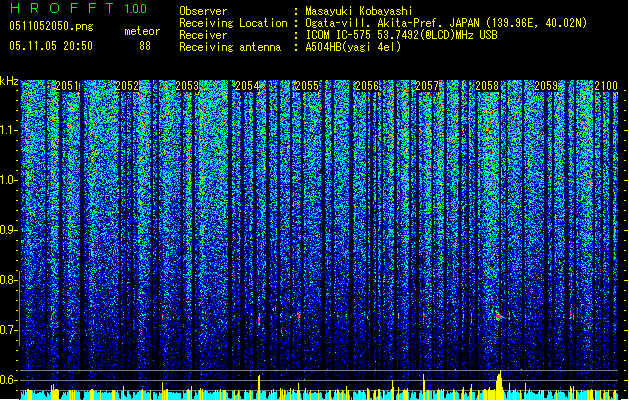The image size is (629, 400).
Task: Click the yellow power spike near 2054
Action: (x=259, y=387)
